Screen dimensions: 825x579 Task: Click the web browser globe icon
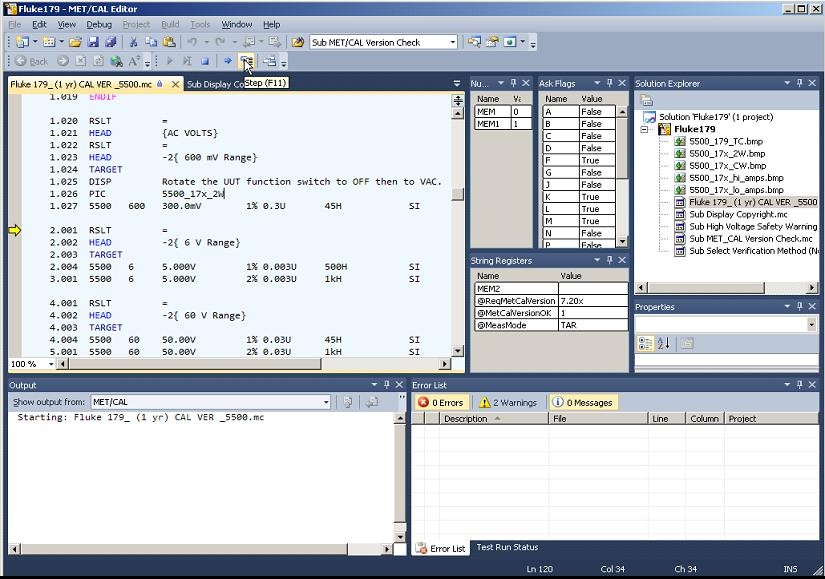(116, 62)
